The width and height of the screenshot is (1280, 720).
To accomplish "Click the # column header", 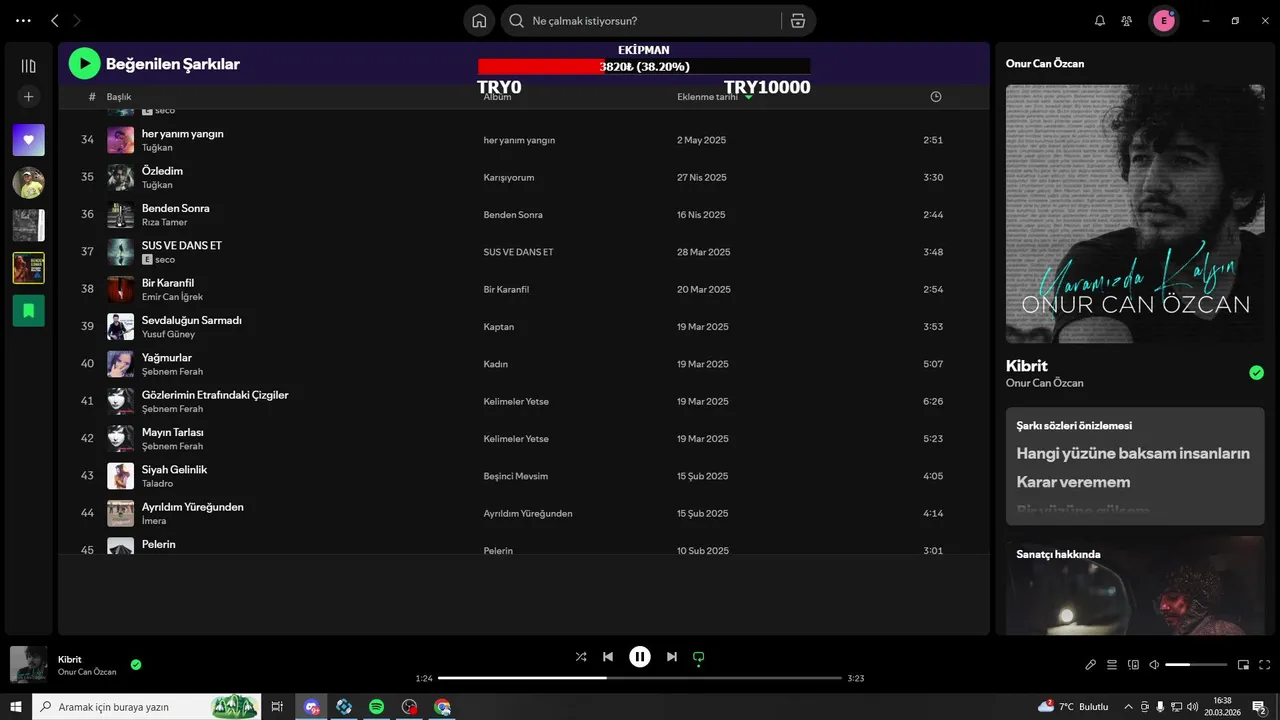I will [92, 97].
